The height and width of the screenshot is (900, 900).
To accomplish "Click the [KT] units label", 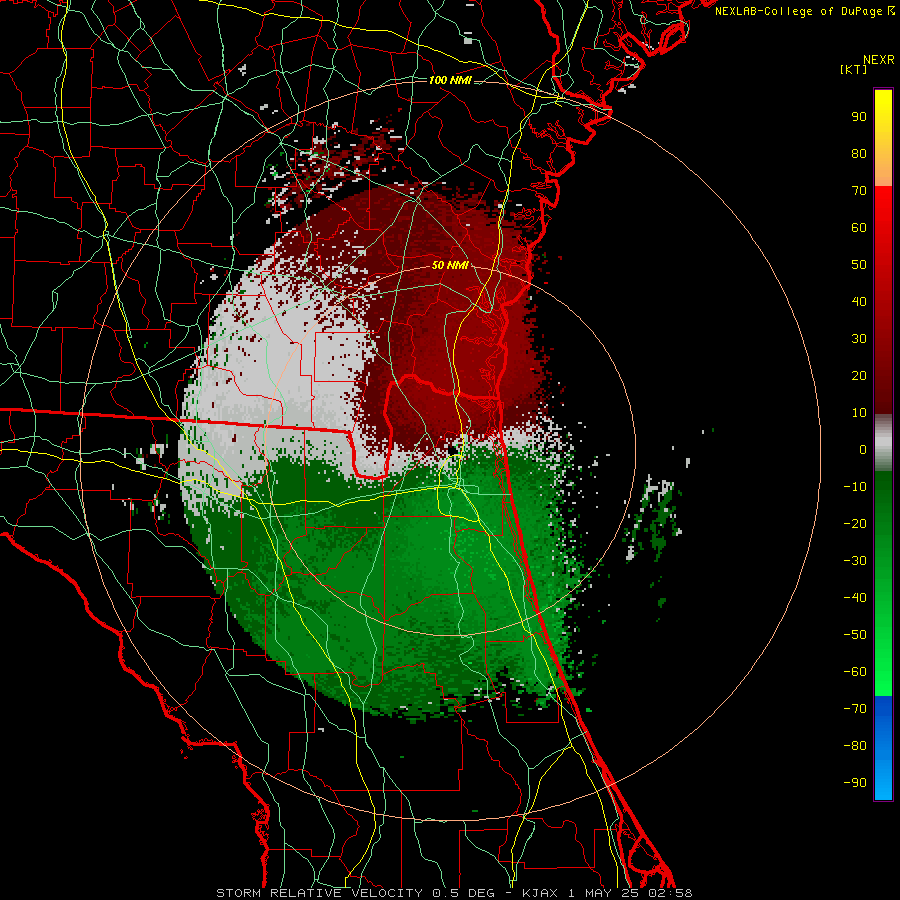I will pyautogui.click(x=854, y=69).
